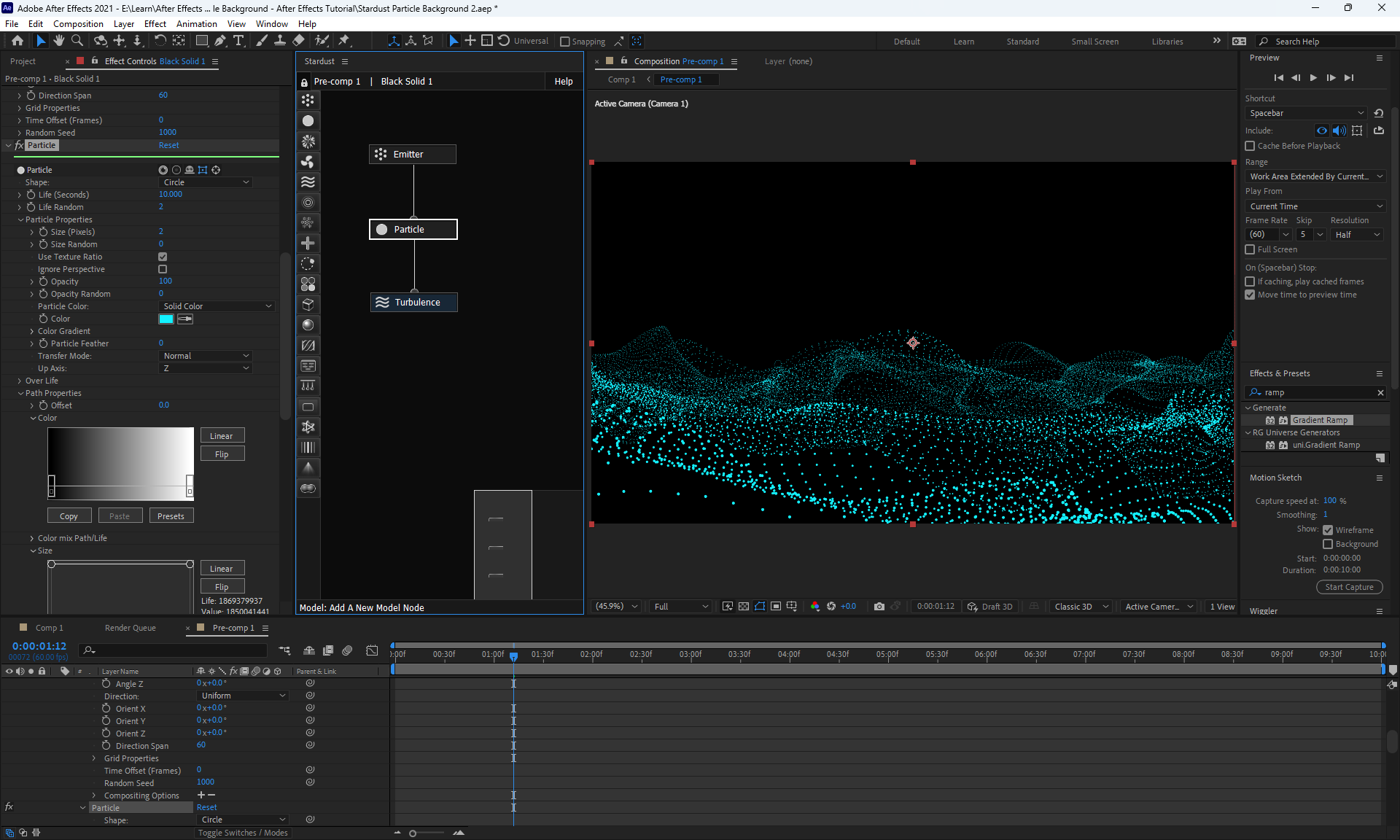Screen dimensions: 1400x840
Task: Take snapshot with camera icon
Action: [879, 607]
